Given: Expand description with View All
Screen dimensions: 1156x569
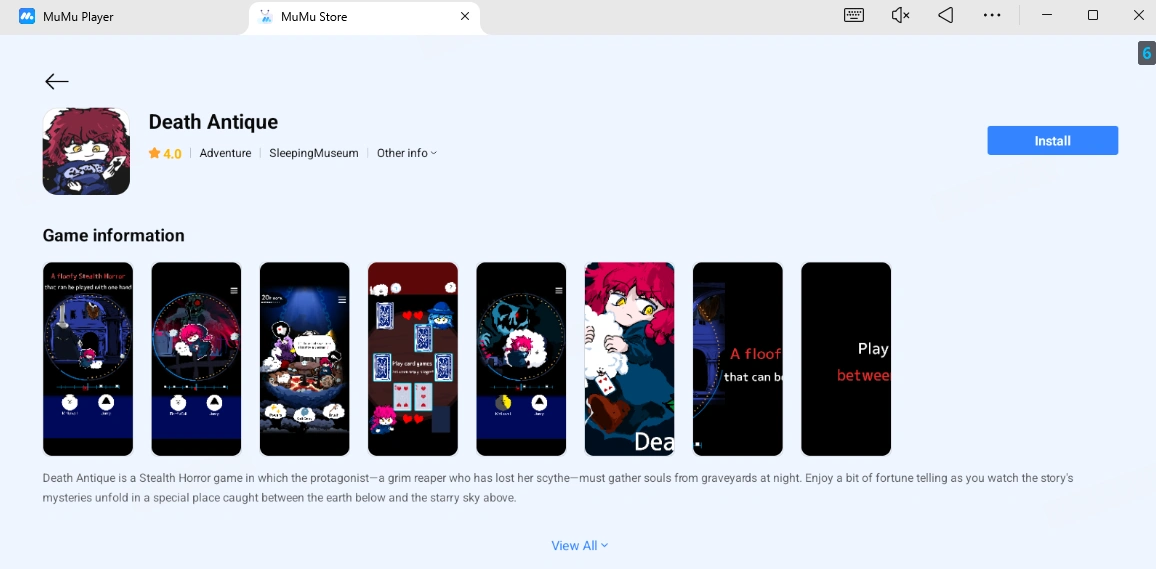Looking at the screenshot, I should 579,545.
